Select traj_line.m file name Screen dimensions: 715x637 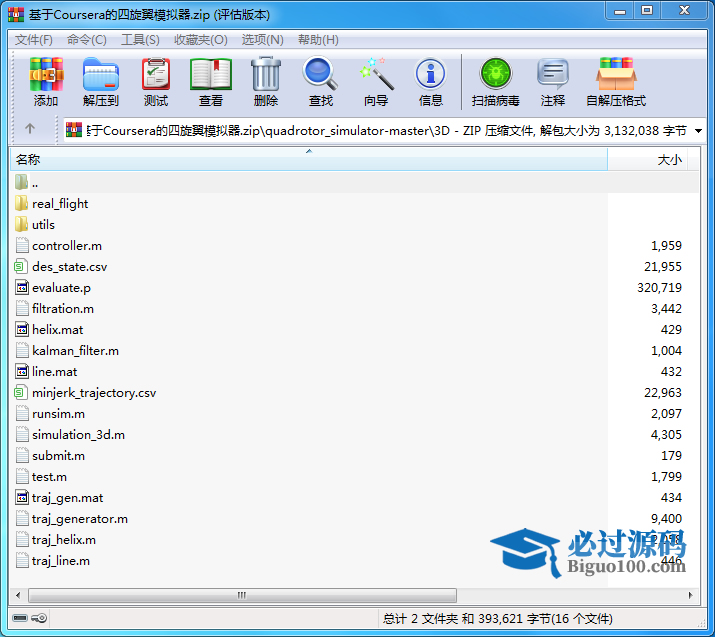pos(61,560)
